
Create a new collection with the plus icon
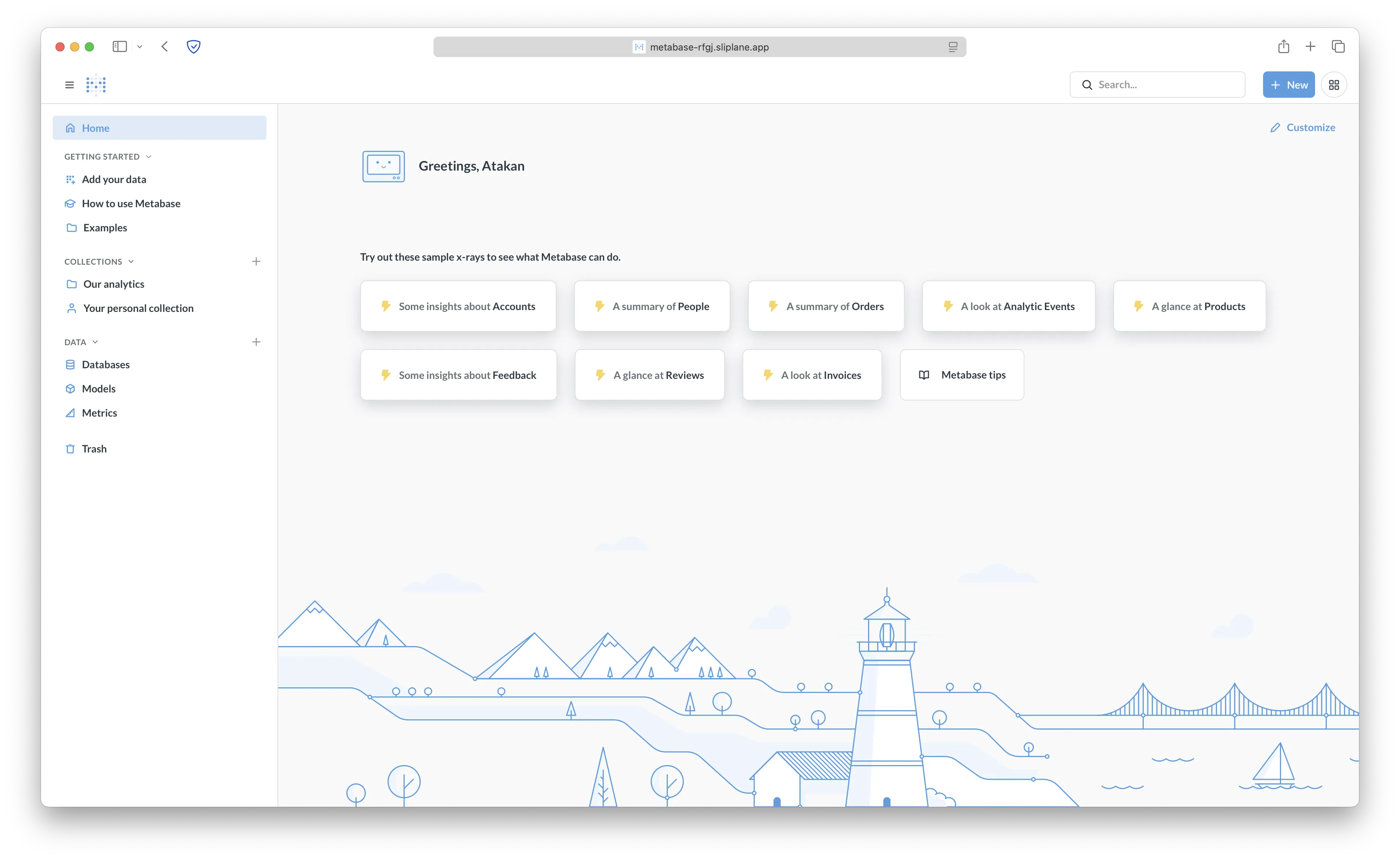pyautogui.click(x=256, y=261)
